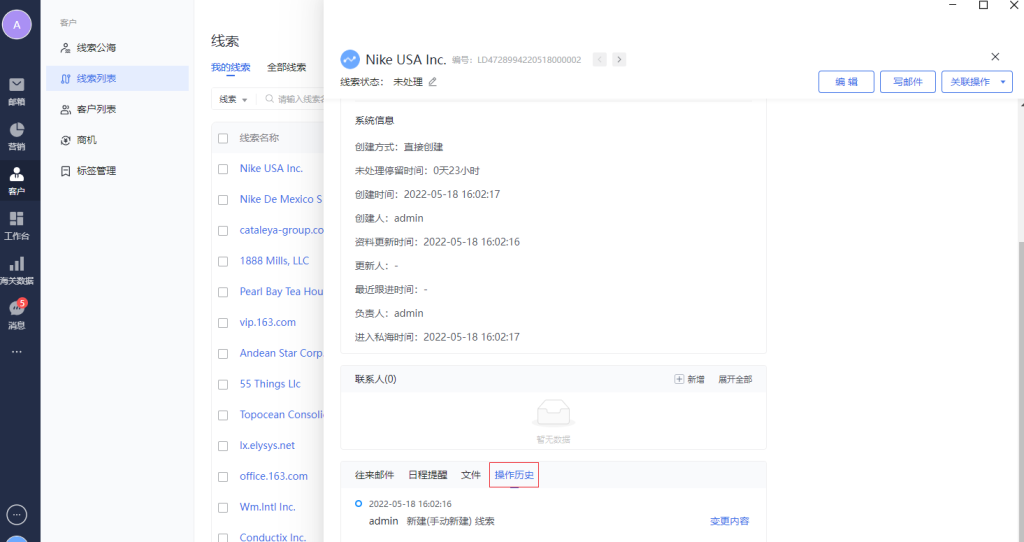Switch to the 全部线索 tab
The height and width of the screenshot is (542, 1024).
[286, 68]
